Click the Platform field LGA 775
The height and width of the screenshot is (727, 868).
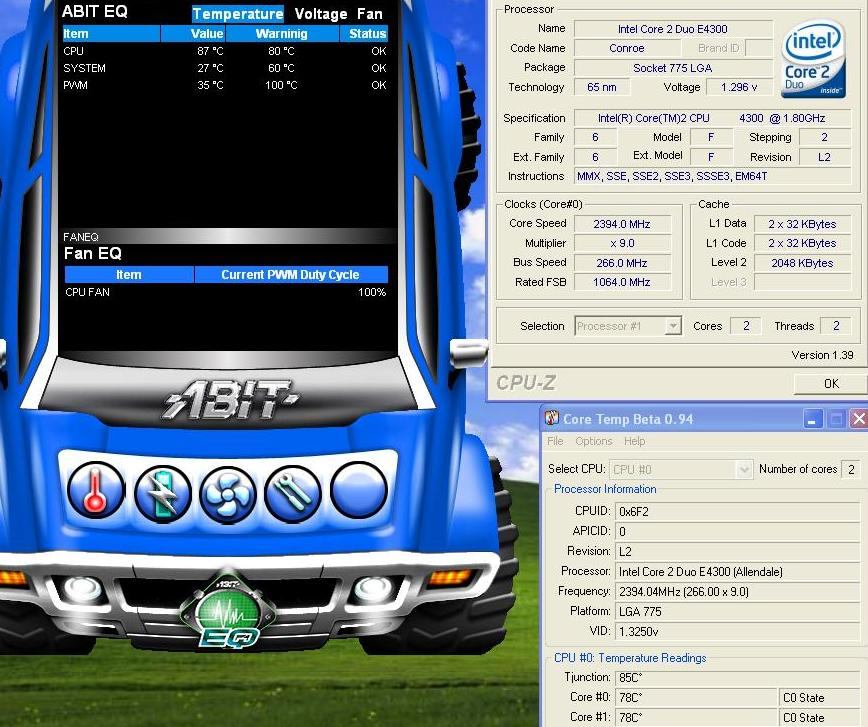click(736, 611)
